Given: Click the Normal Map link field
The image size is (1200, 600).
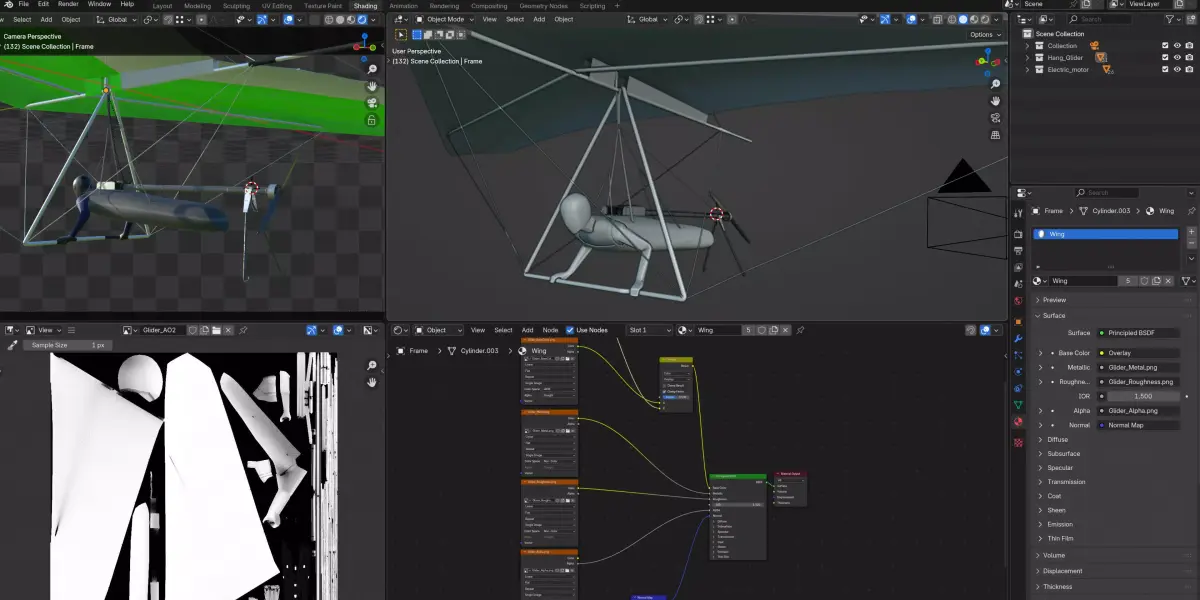Looking at the screenshot, I should tap(1137, 425).
